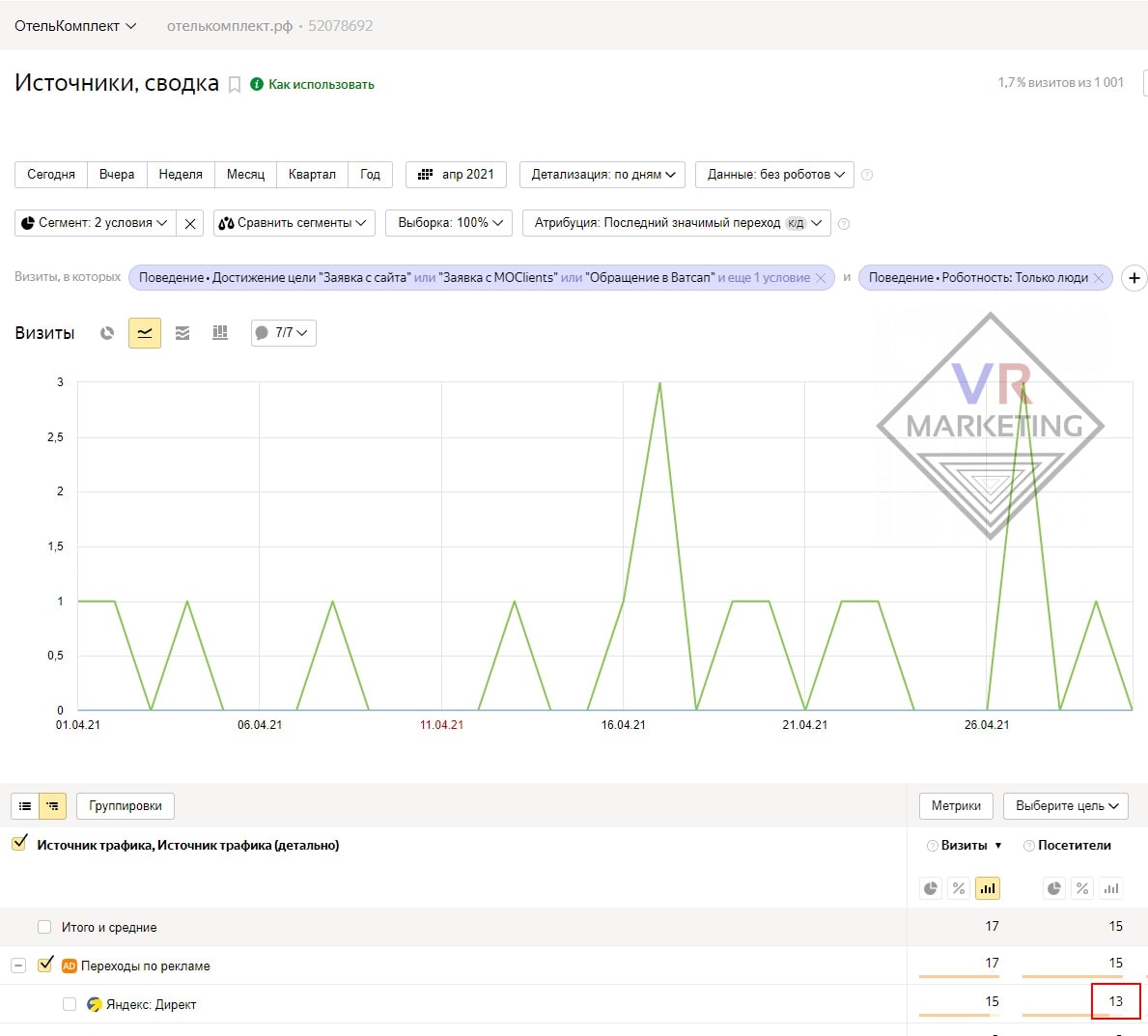Click отелькомплект.рф site address

pyautogui.click(x=230, y=26)
